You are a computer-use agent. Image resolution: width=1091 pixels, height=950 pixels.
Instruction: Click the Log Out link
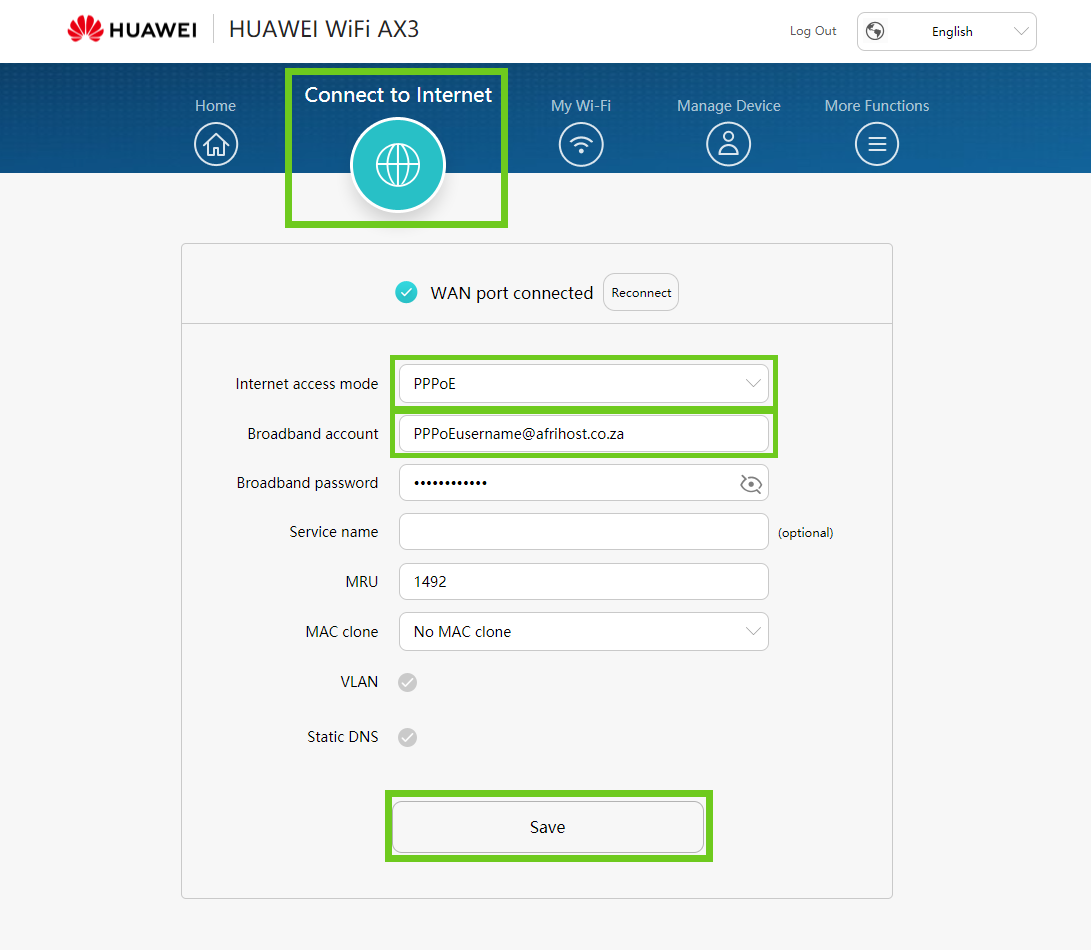point(813,31)
